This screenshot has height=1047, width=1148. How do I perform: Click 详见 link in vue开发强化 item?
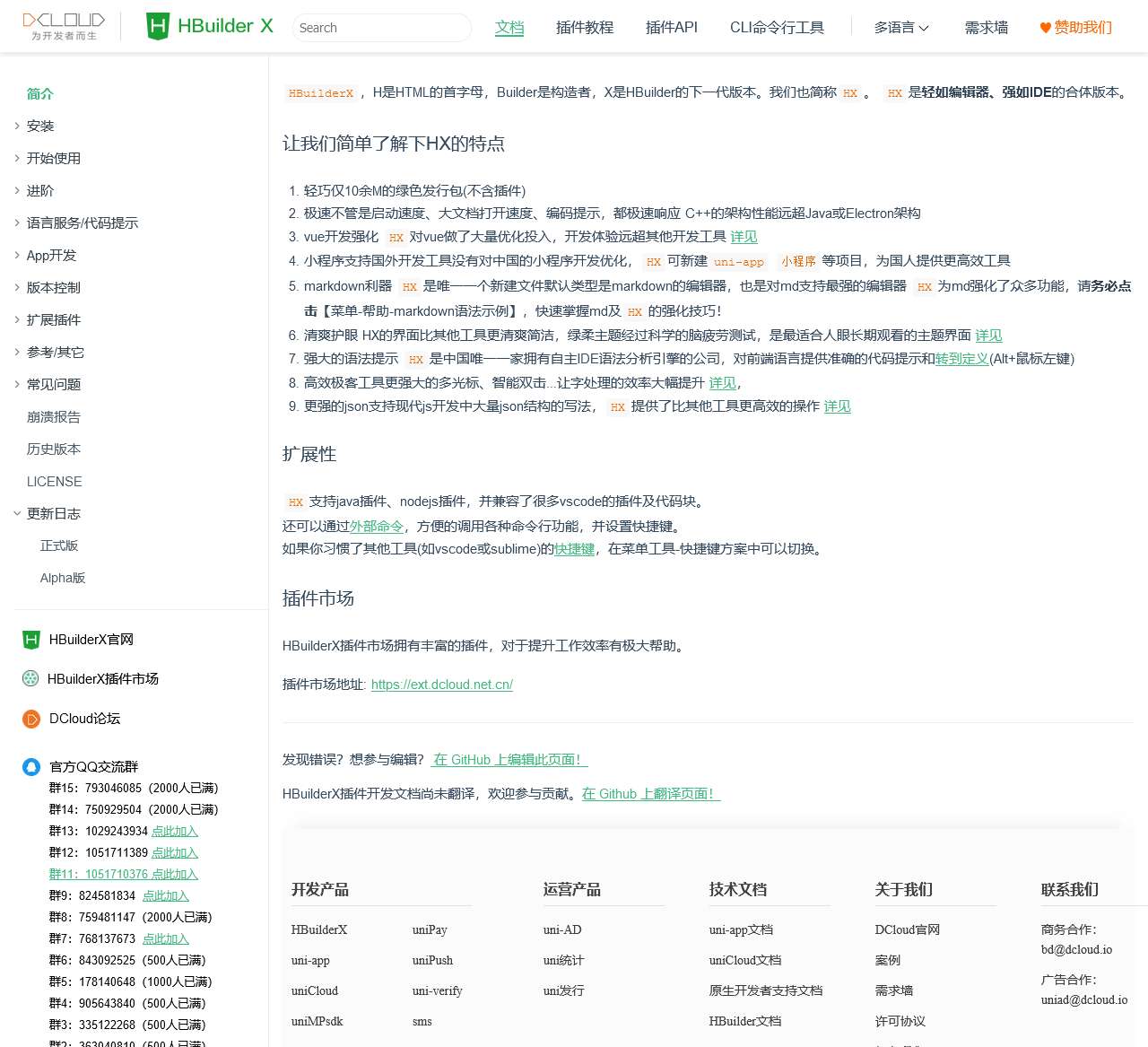pyautogui.click(x=744, y=237)
